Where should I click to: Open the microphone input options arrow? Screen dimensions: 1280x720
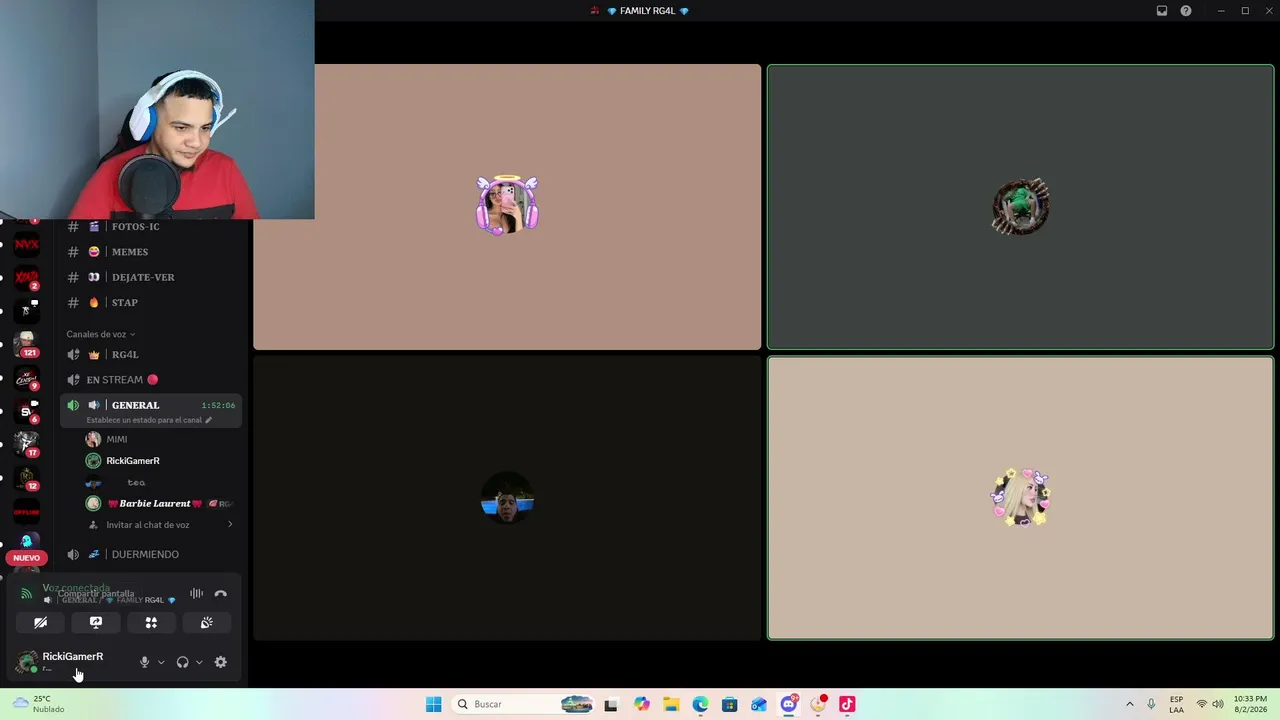[161, 662]
